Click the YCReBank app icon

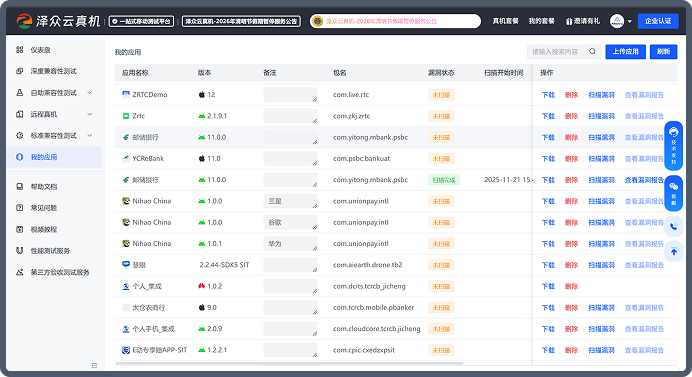[x=126, y=158]
